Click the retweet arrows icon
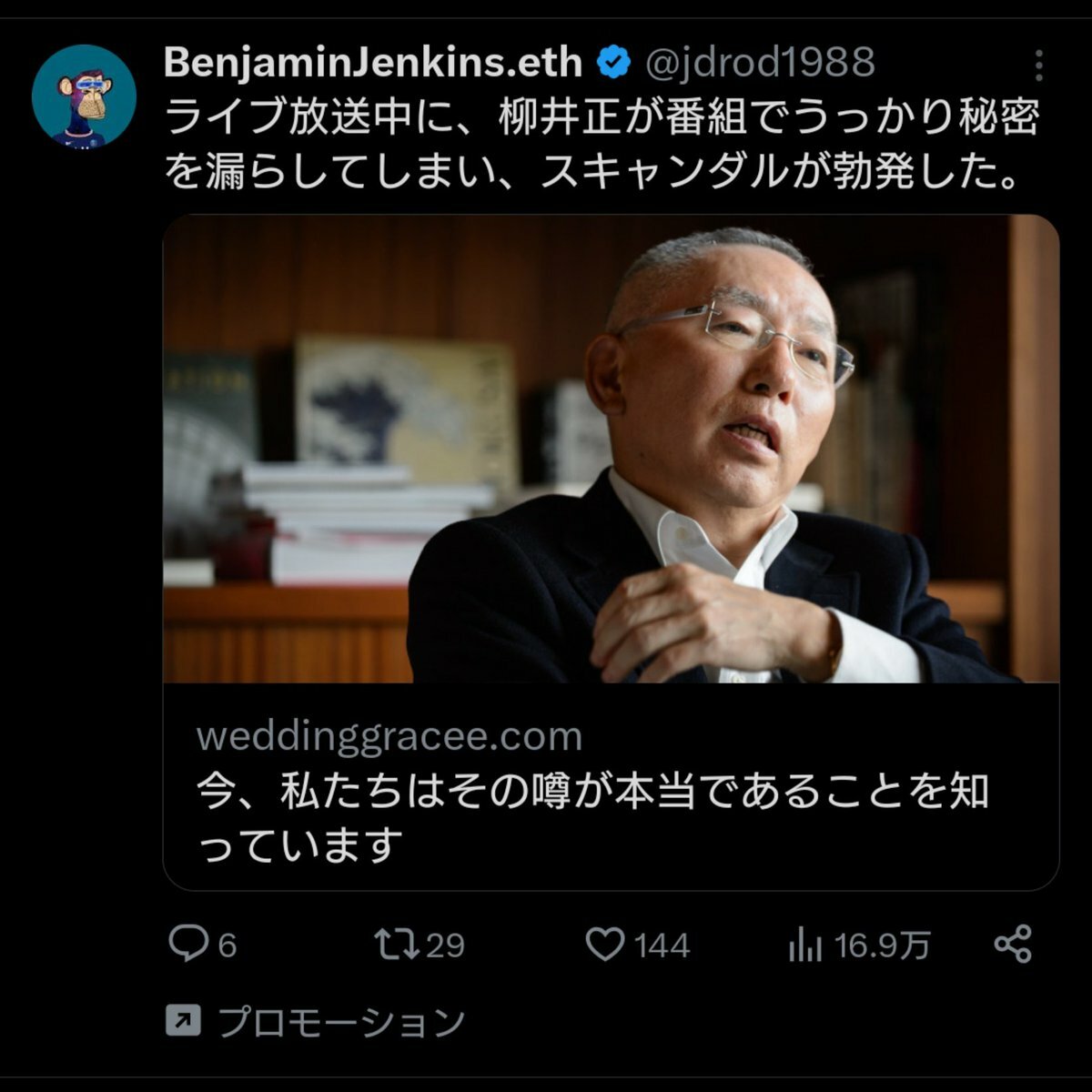Screen dimensions: 1092x1092 pos(398,945)
